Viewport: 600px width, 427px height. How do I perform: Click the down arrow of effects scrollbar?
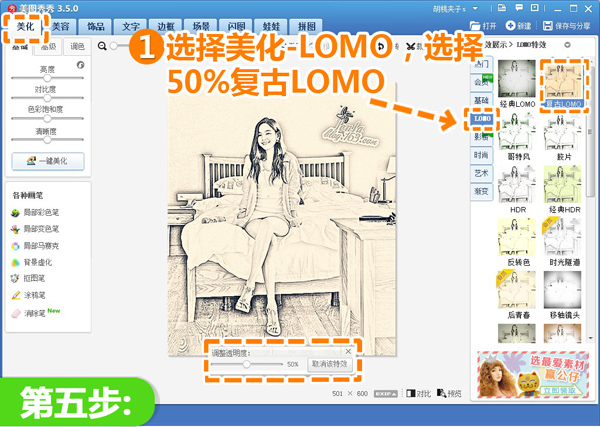click(x=591, y=338)
